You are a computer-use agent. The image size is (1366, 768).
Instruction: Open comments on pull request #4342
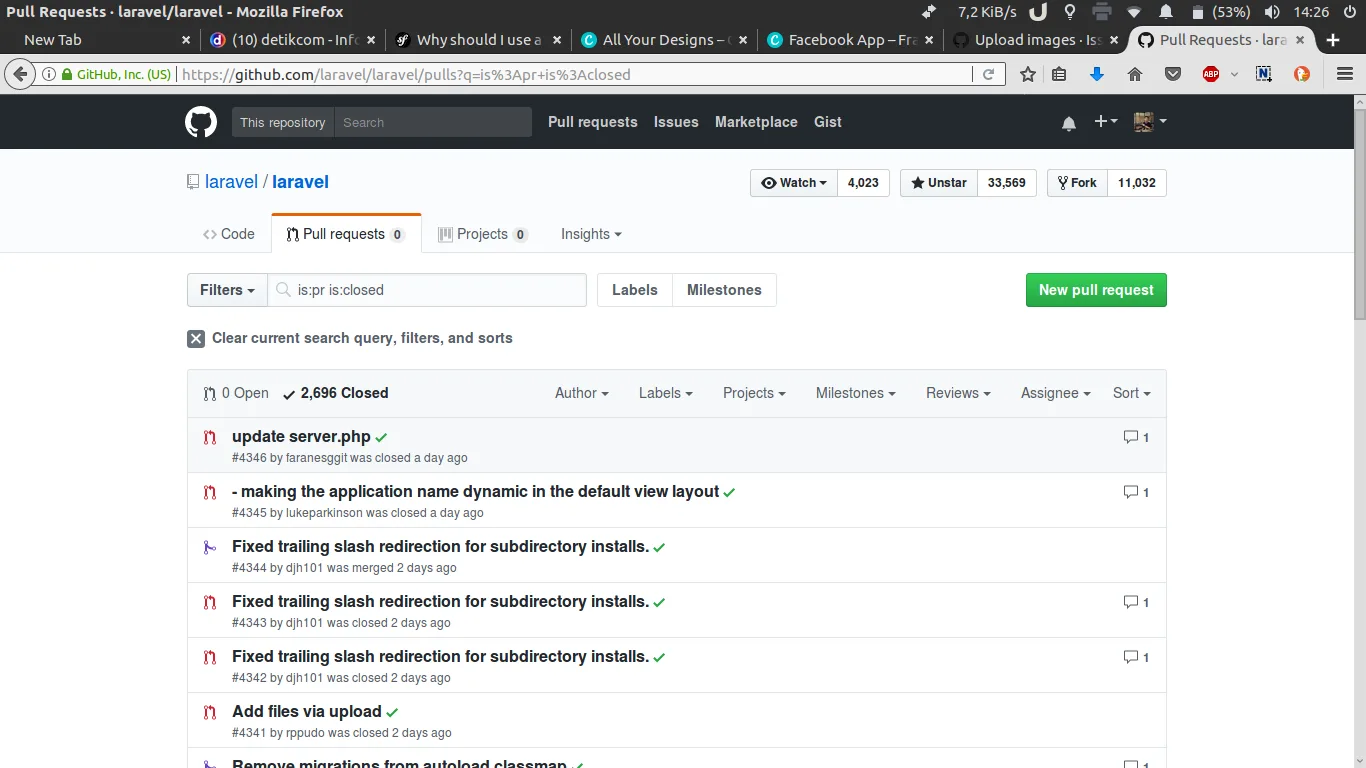[1136, 657]
